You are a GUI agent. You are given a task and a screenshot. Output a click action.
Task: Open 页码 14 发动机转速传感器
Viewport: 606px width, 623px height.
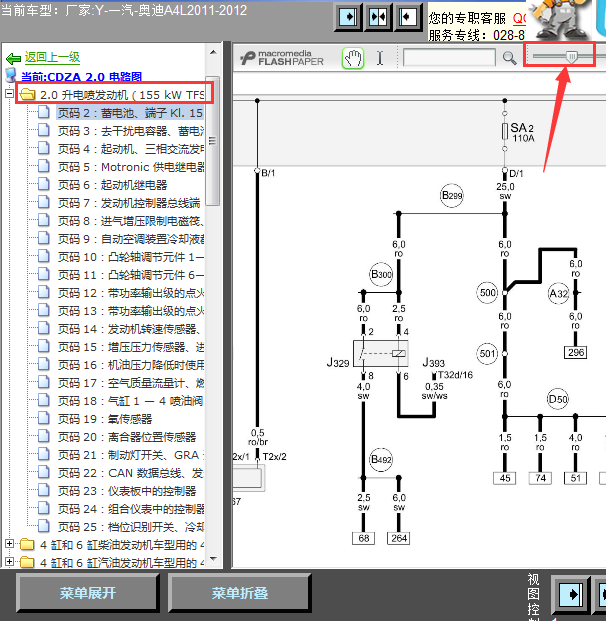130,329
